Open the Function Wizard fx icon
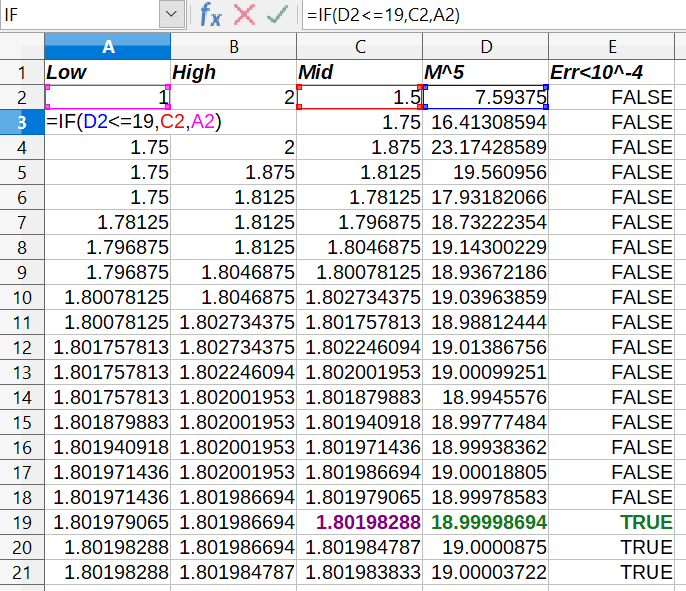 coord(210,15)
